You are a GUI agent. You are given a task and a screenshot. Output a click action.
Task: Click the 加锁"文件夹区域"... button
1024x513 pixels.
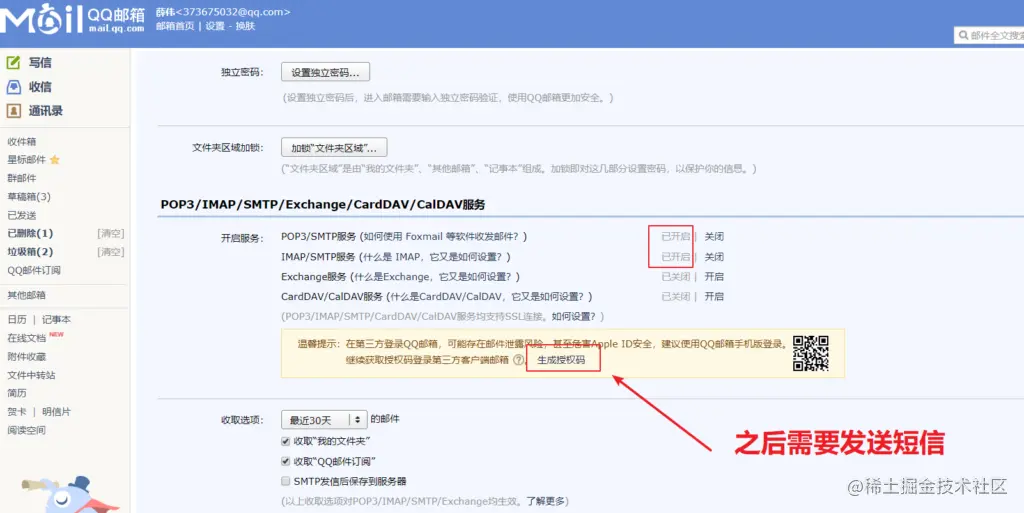click(x=334, y=148)
